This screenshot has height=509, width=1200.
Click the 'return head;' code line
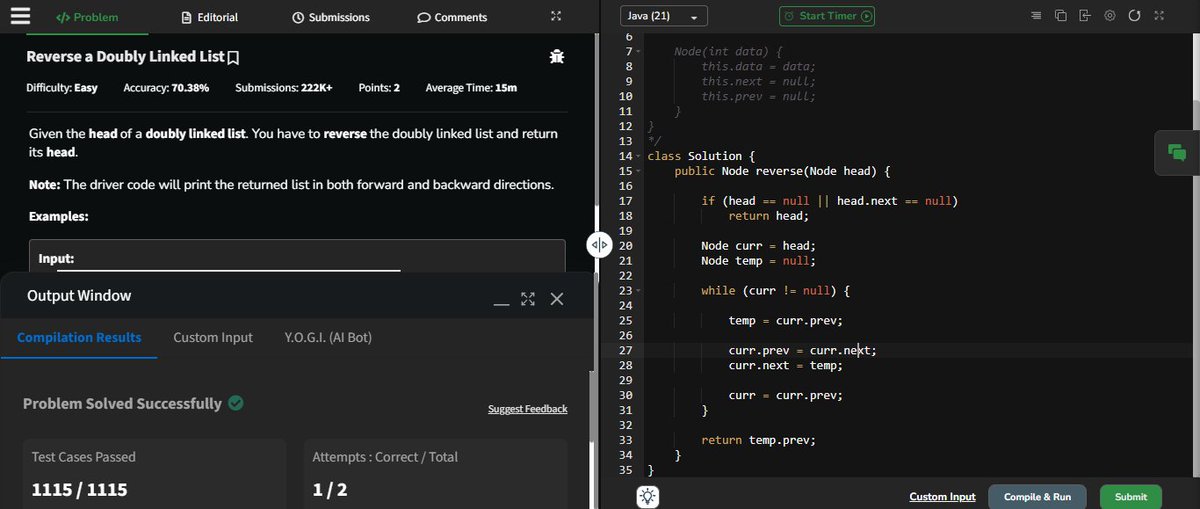(768, 216)
